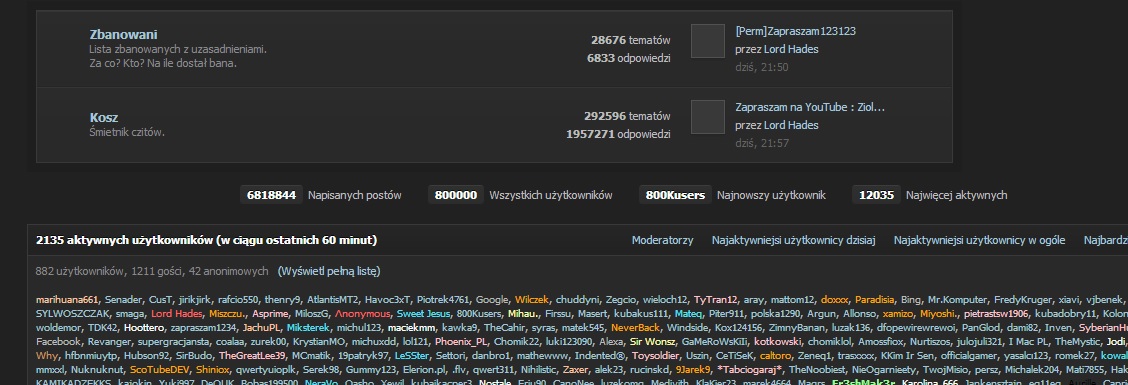Open user Miyoshi. profile

coord(939,314)
